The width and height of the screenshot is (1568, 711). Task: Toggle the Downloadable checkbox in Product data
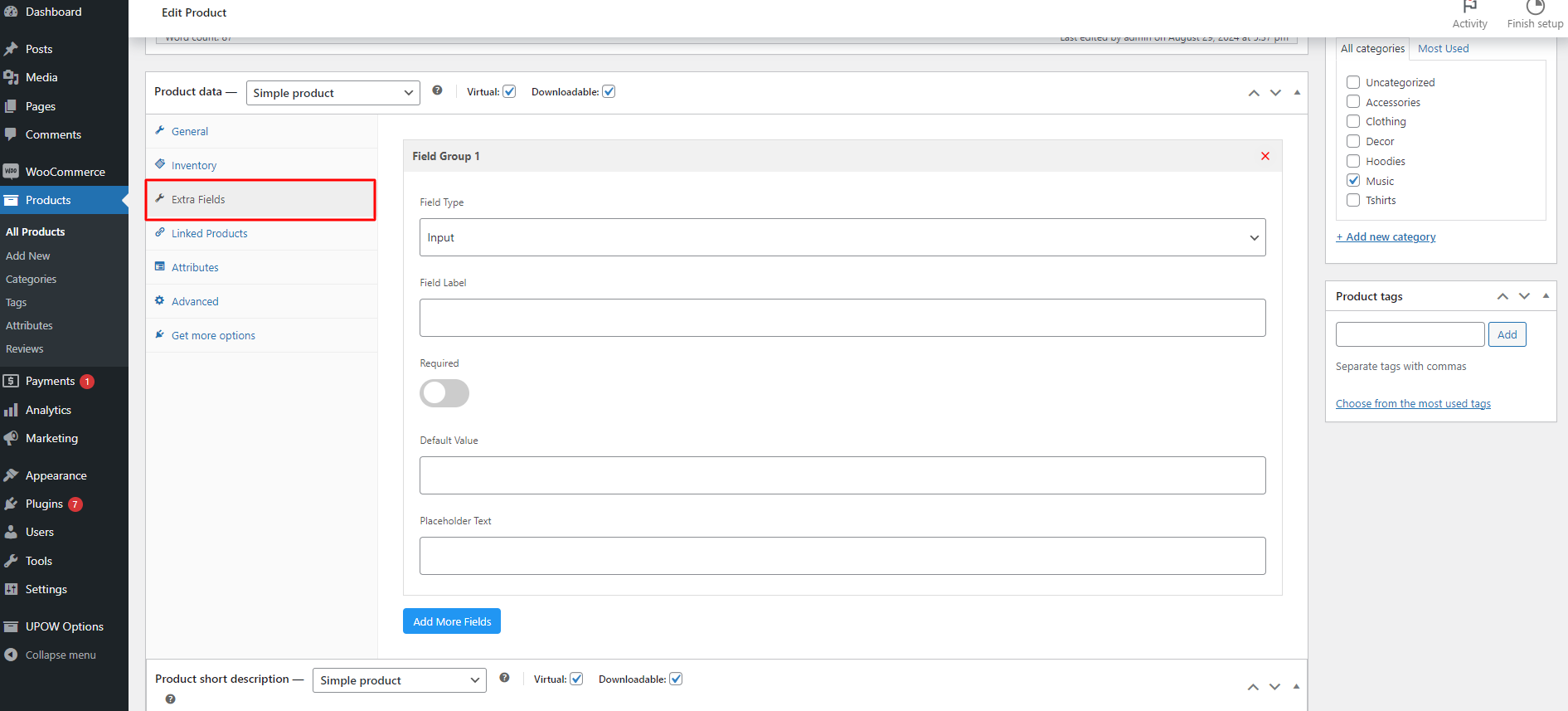point(609,91)
